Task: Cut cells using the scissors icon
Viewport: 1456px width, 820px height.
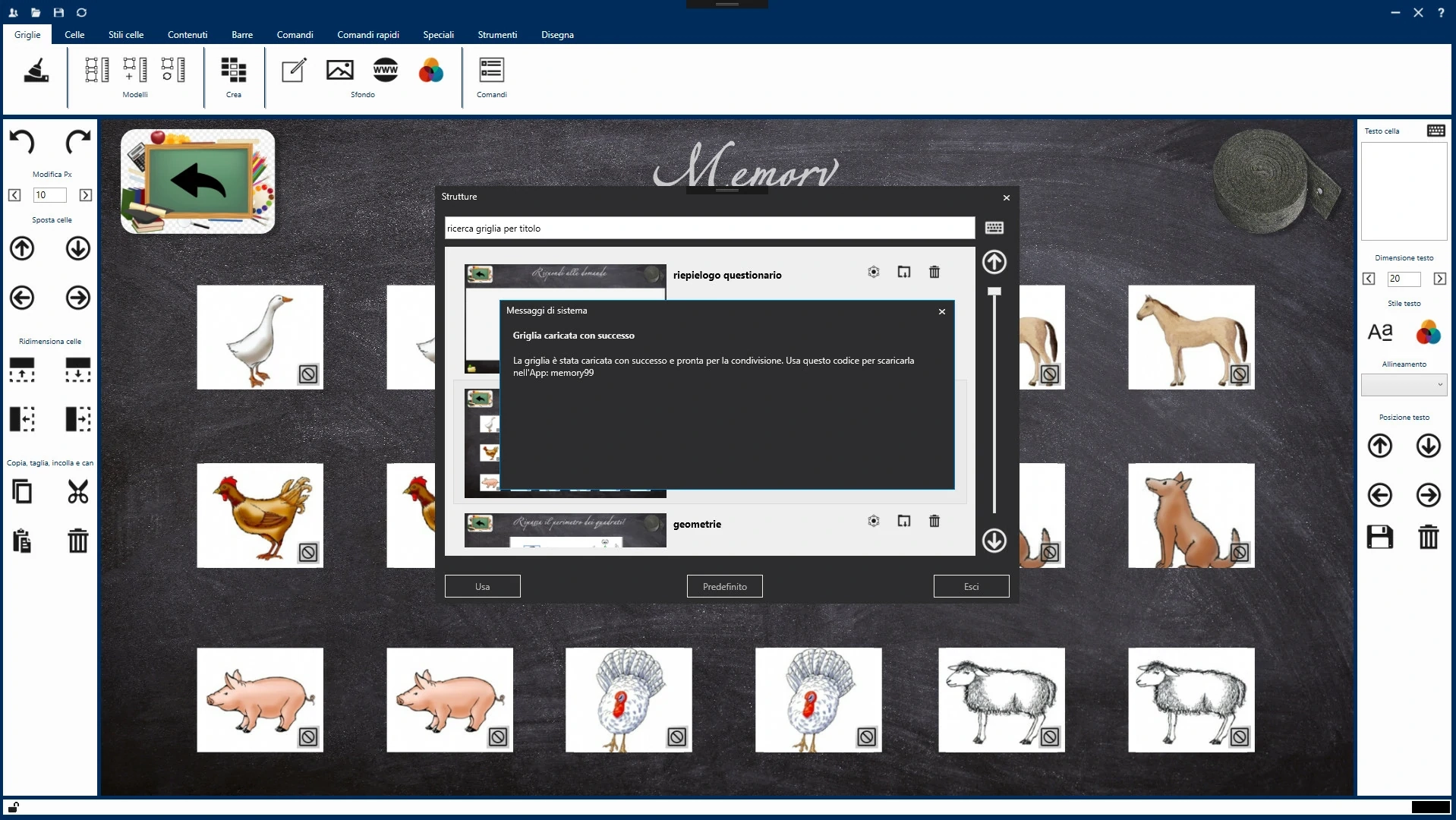Action: coord(77,492)
